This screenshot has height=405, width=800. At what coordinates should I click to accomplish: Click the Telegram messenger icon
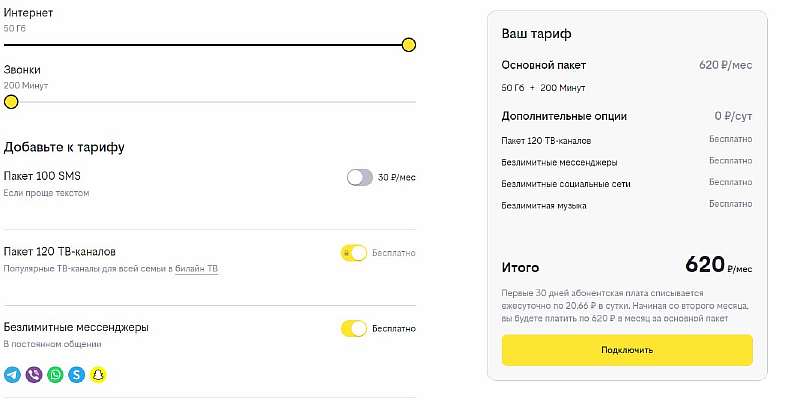(x=12, y=375)
